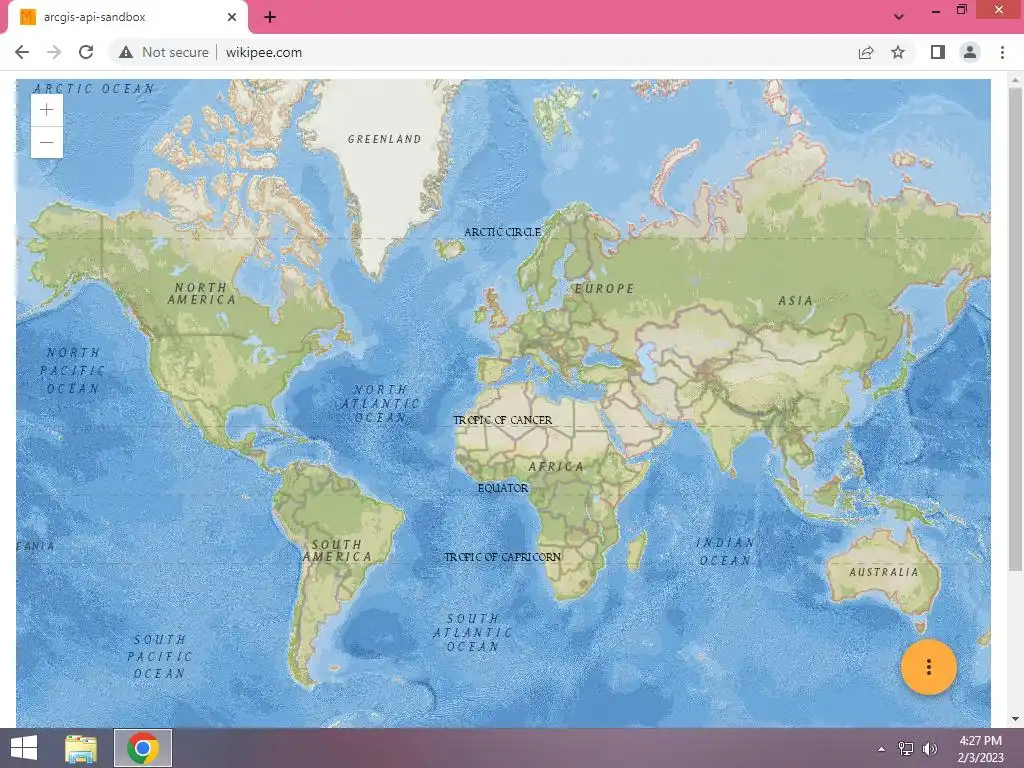This screenshot has height=768, width=1024.
Task: Open Chrome profile menu
Action: point(970,52)
